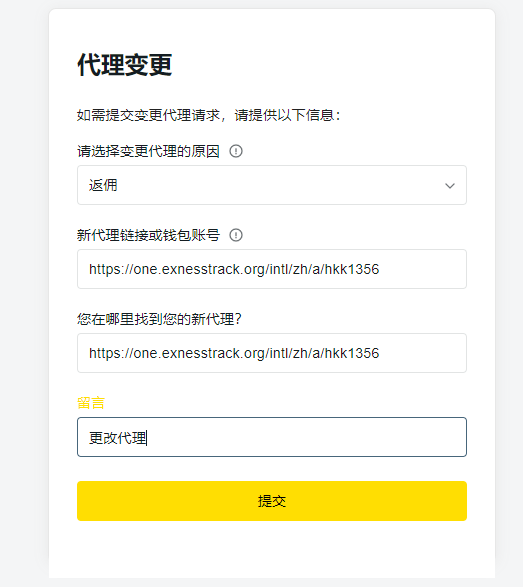Open the 返佣 reason combo box

(272, 185)
